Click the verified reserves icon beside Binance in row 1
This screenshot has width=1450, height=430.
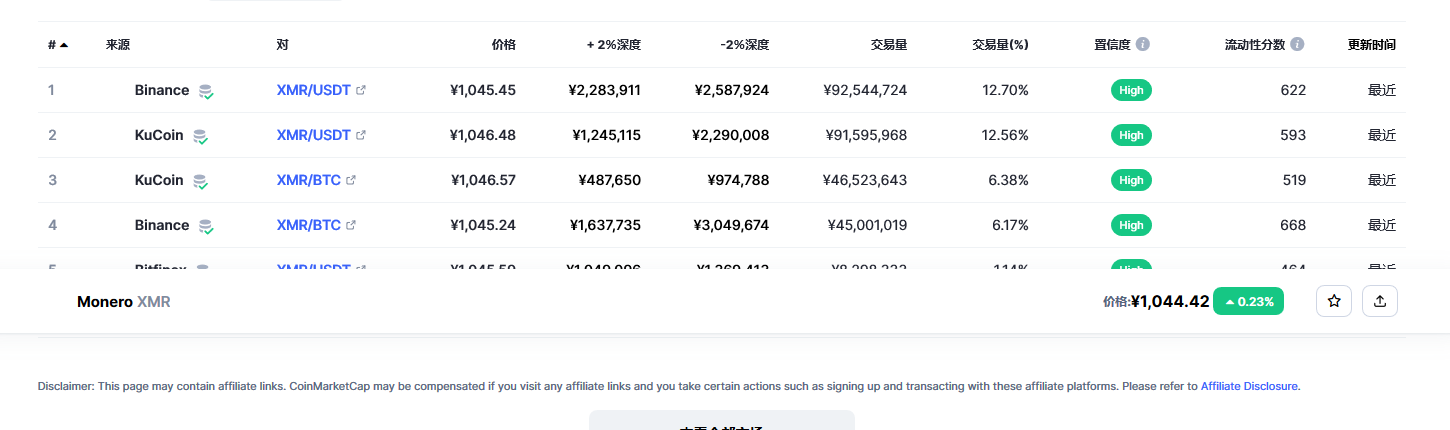pos(206,91)
